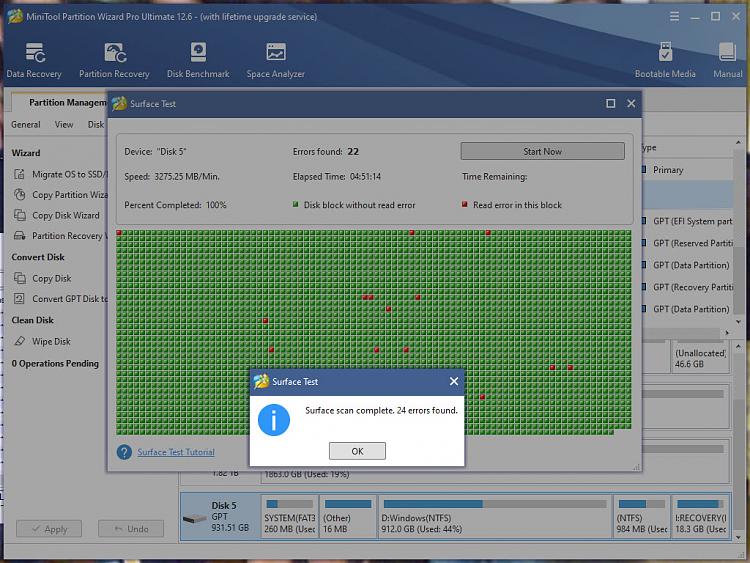Image resolution: width=750 pixels, height=563 pixels.
Task: Select the Partition Management tab
Action: tap(60, 102)
